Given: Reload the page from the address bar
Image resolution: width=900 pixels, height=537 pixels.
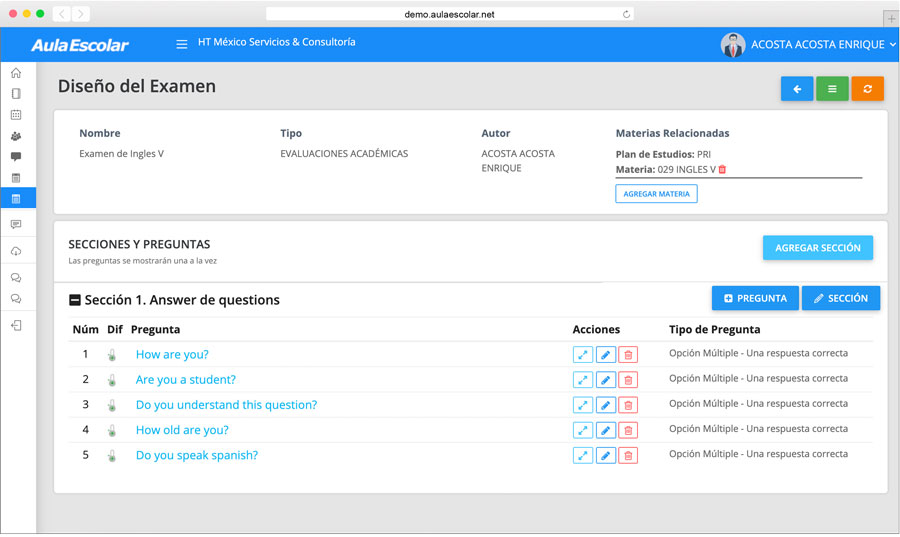Looking at the screenshot, I should 626,14.
